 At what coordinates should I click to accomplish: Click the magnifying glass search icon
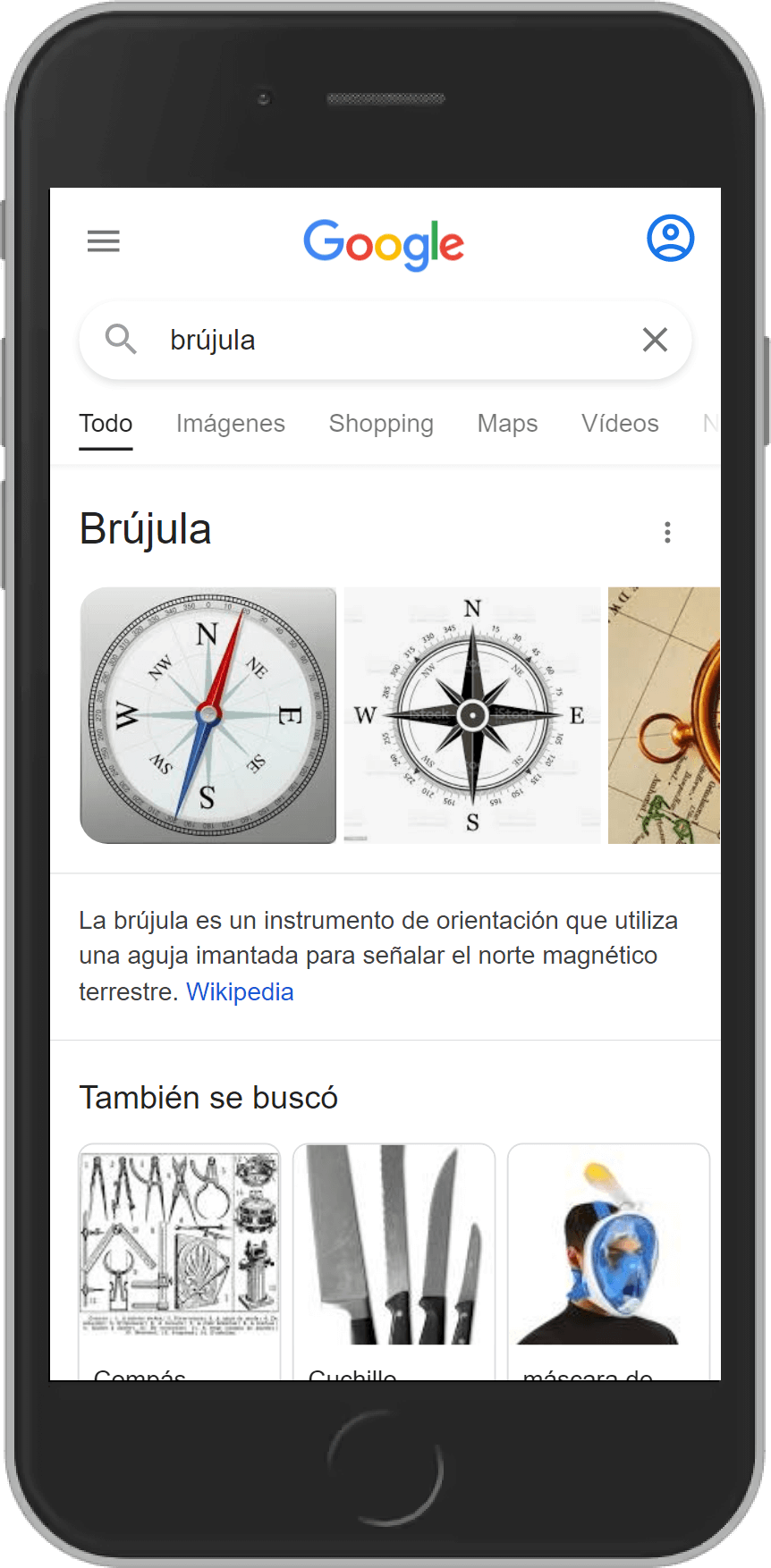pos(121,340)
